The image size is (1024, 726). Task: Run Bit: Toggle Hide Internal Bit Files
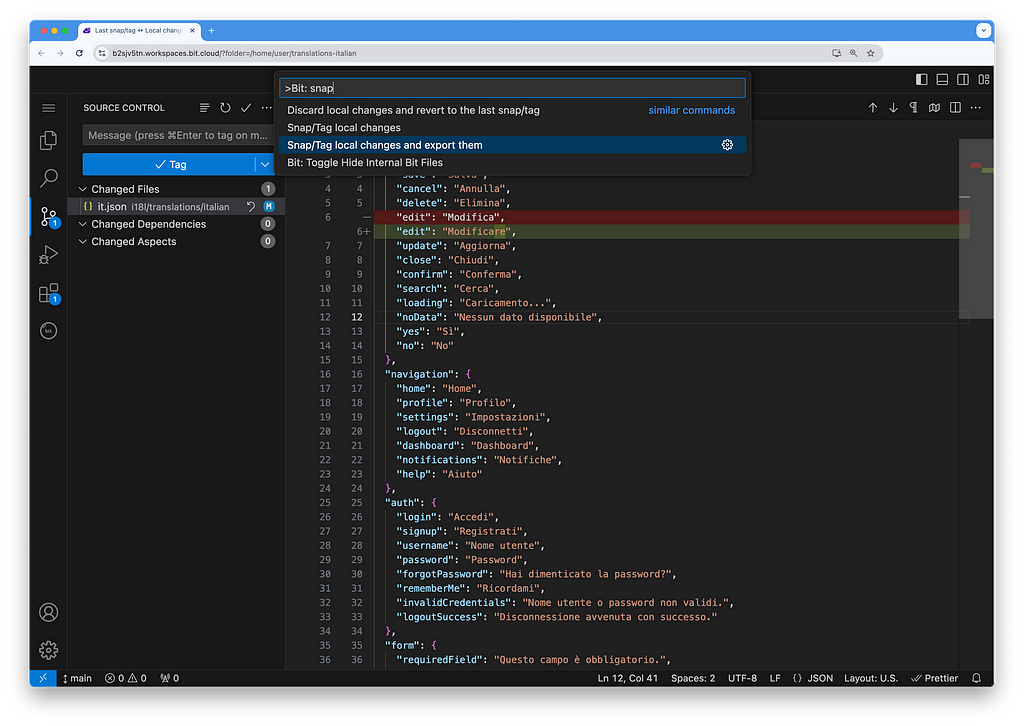tap(513, 163)
